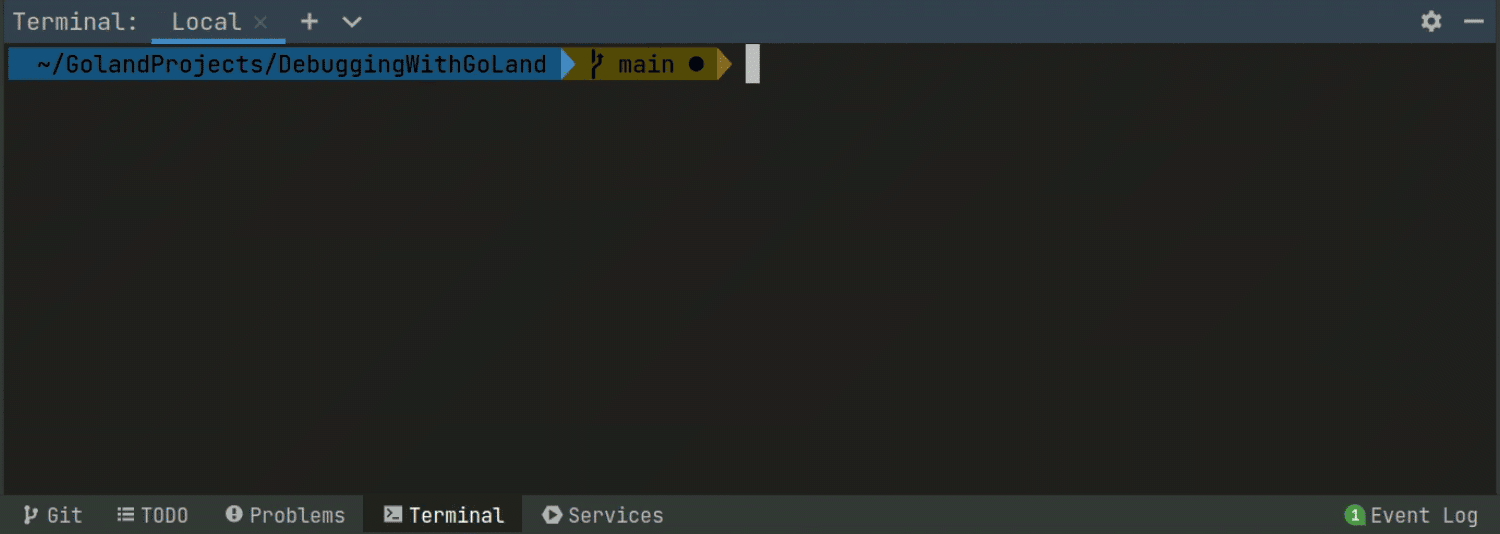Image resolution: width=1500 pixels, height=534 pixels.
Task: Click the dirty status dot after main
Action: [x=696, y=65]
